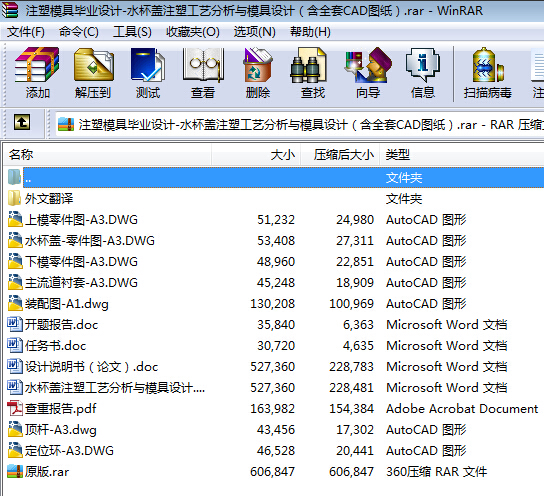Click size value 51,232
Viewport: 544px width, 496px height.
click(x=276, y=220)
